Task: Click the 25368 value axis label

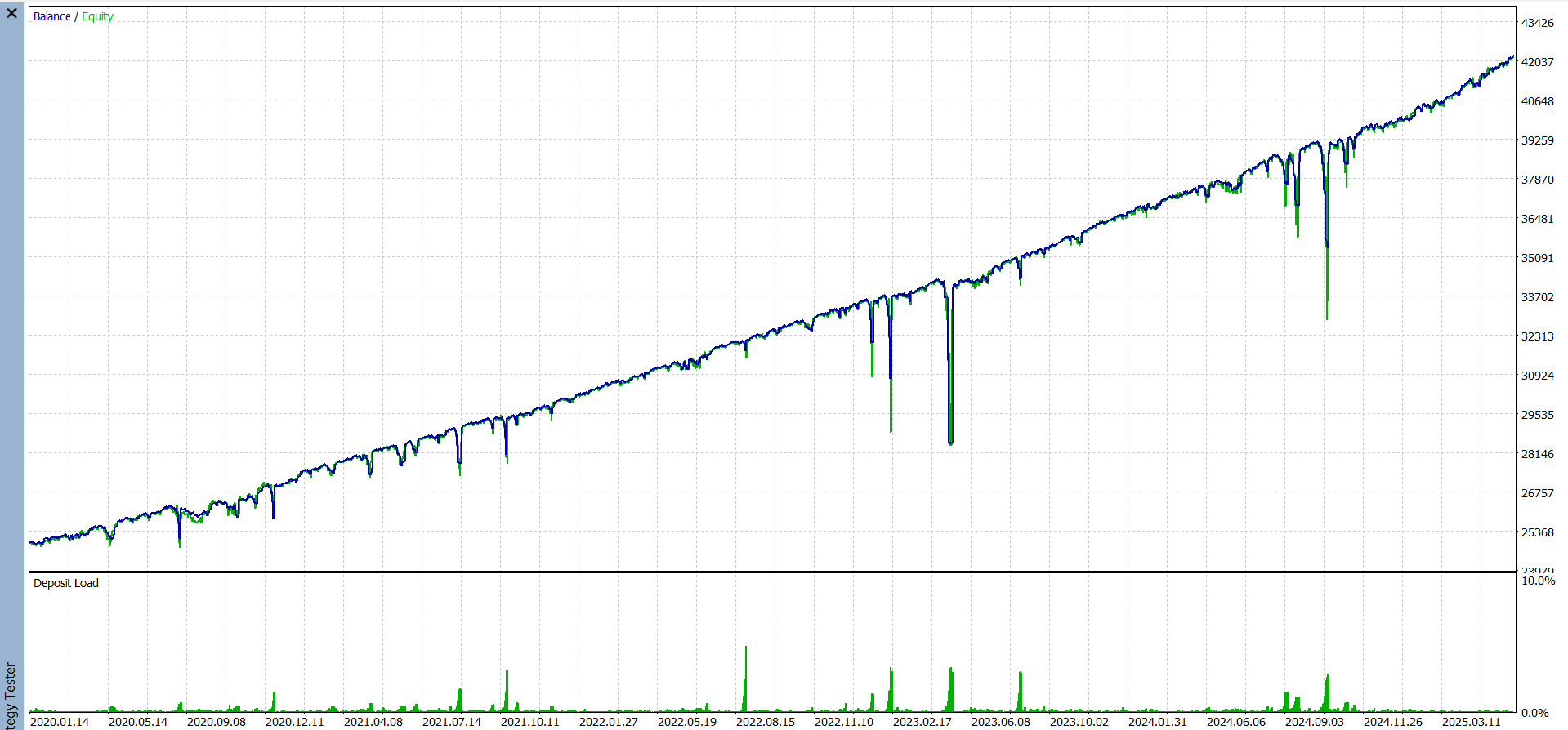Action: [1537, 532]
